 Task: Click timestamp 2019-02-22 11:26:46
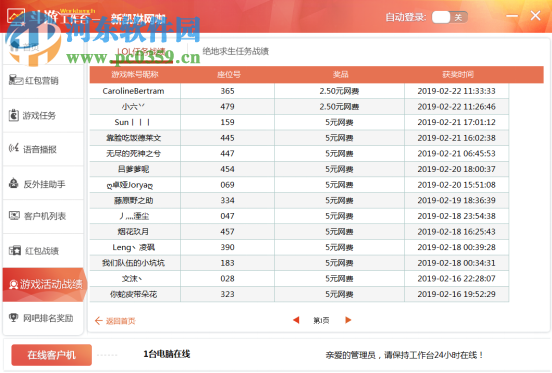tap(456, 107)
